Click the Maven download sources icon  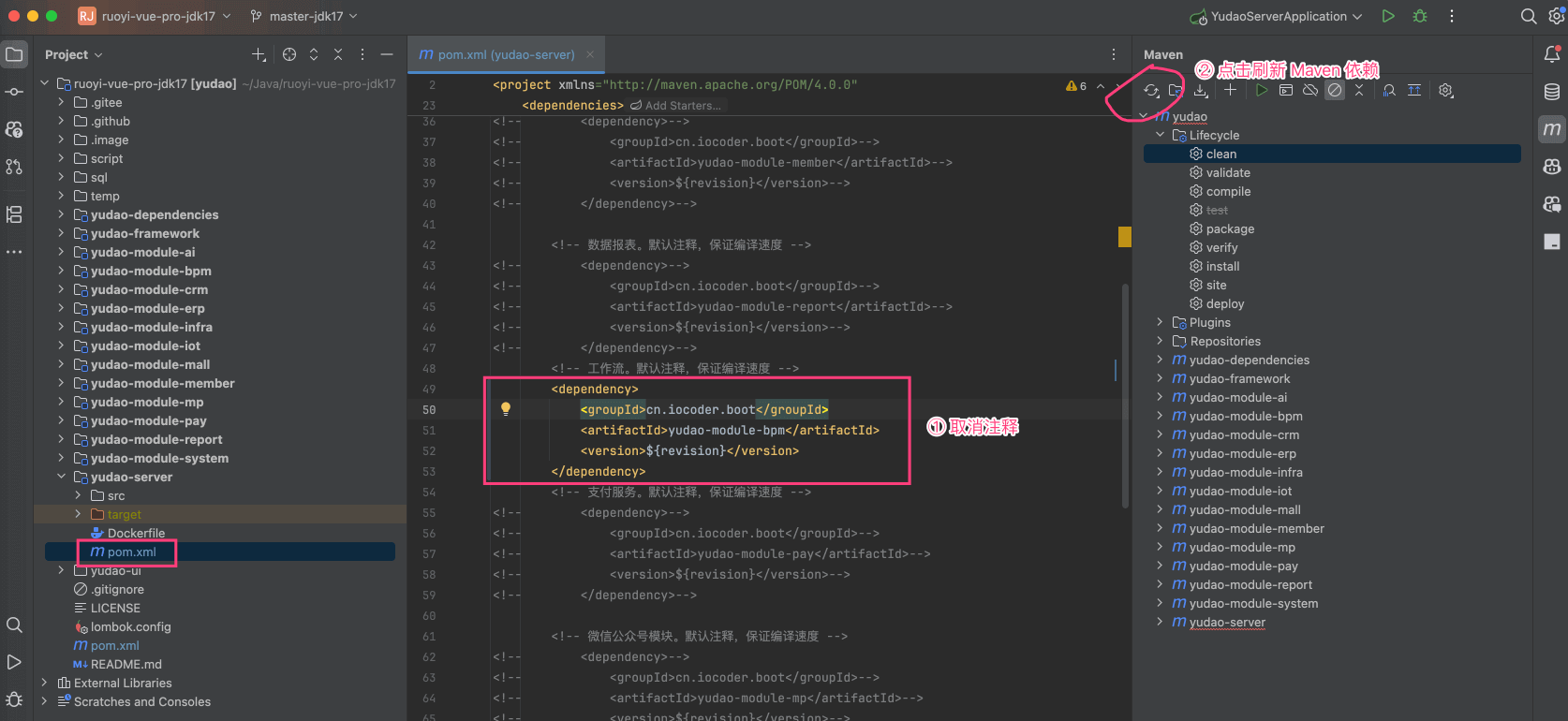[1201, 91]
